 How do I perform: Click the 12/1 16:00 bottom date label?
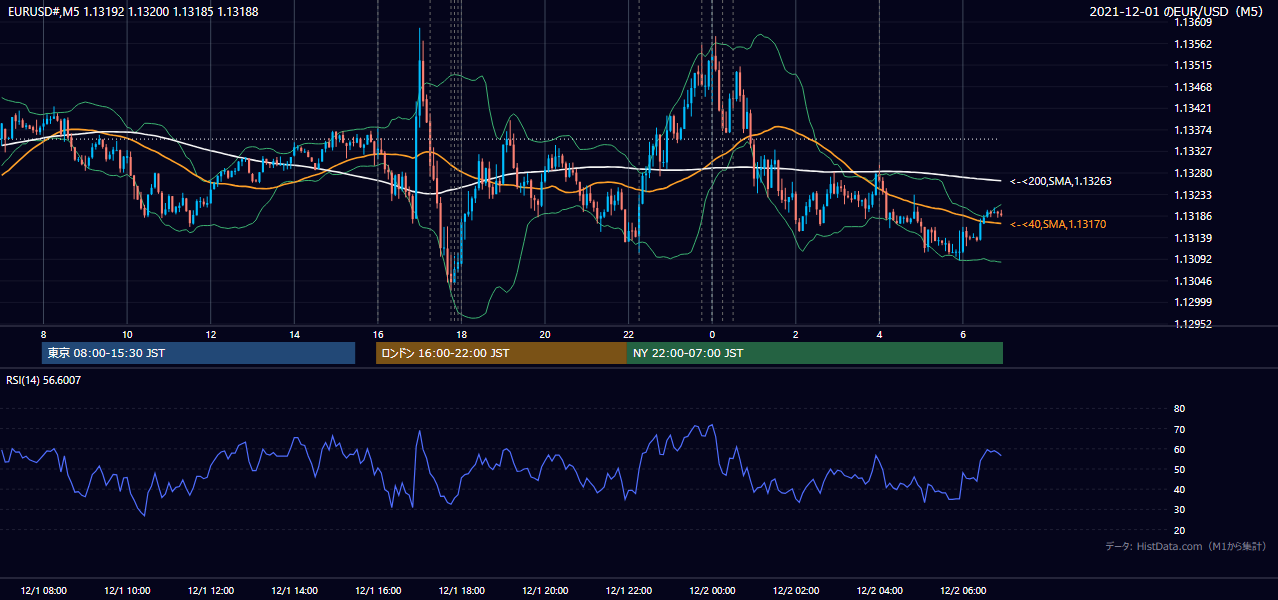click(378, 590)
